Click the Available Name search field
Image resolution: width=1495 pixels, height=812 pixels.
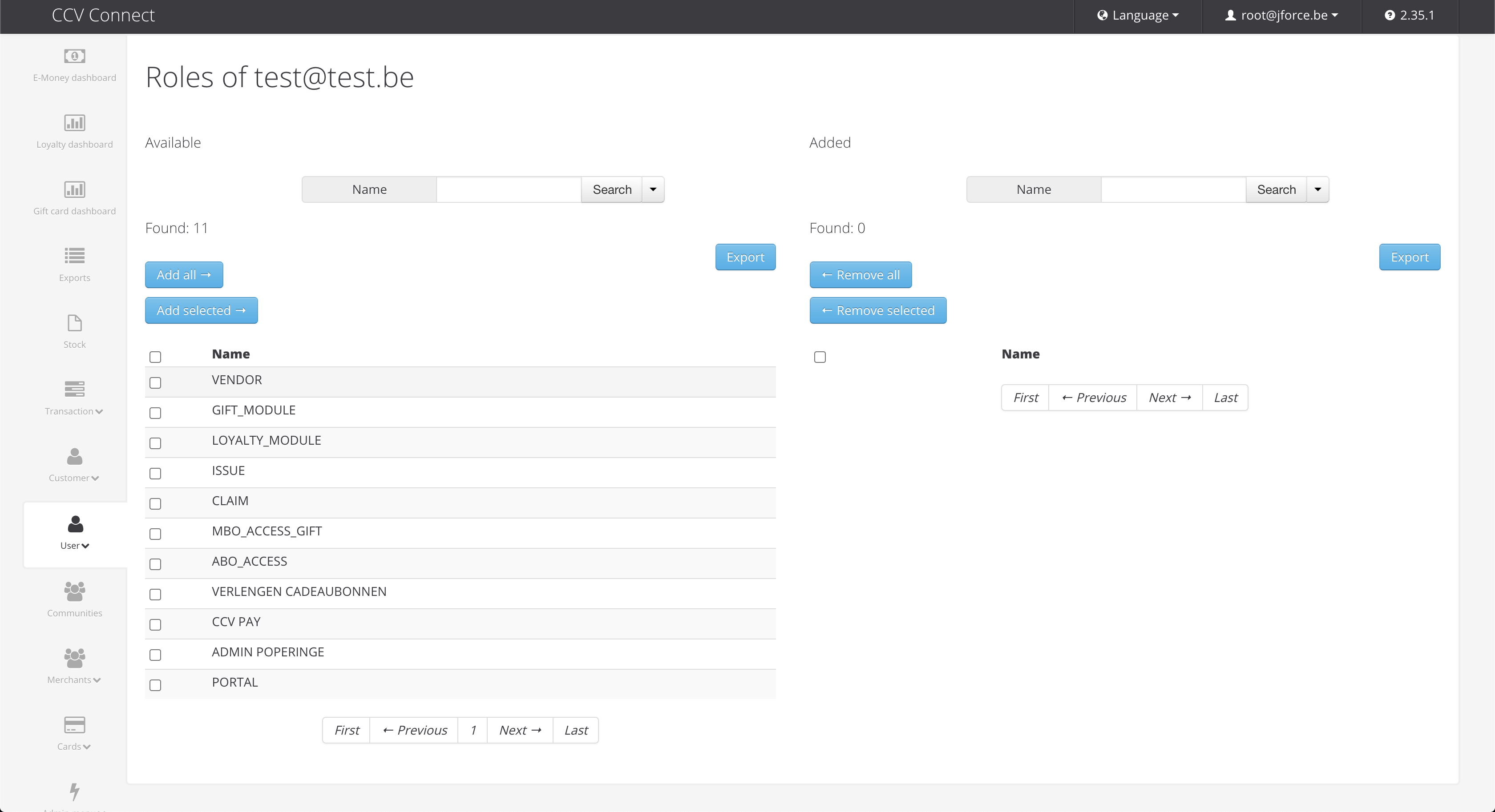click(x=509, y=190)
